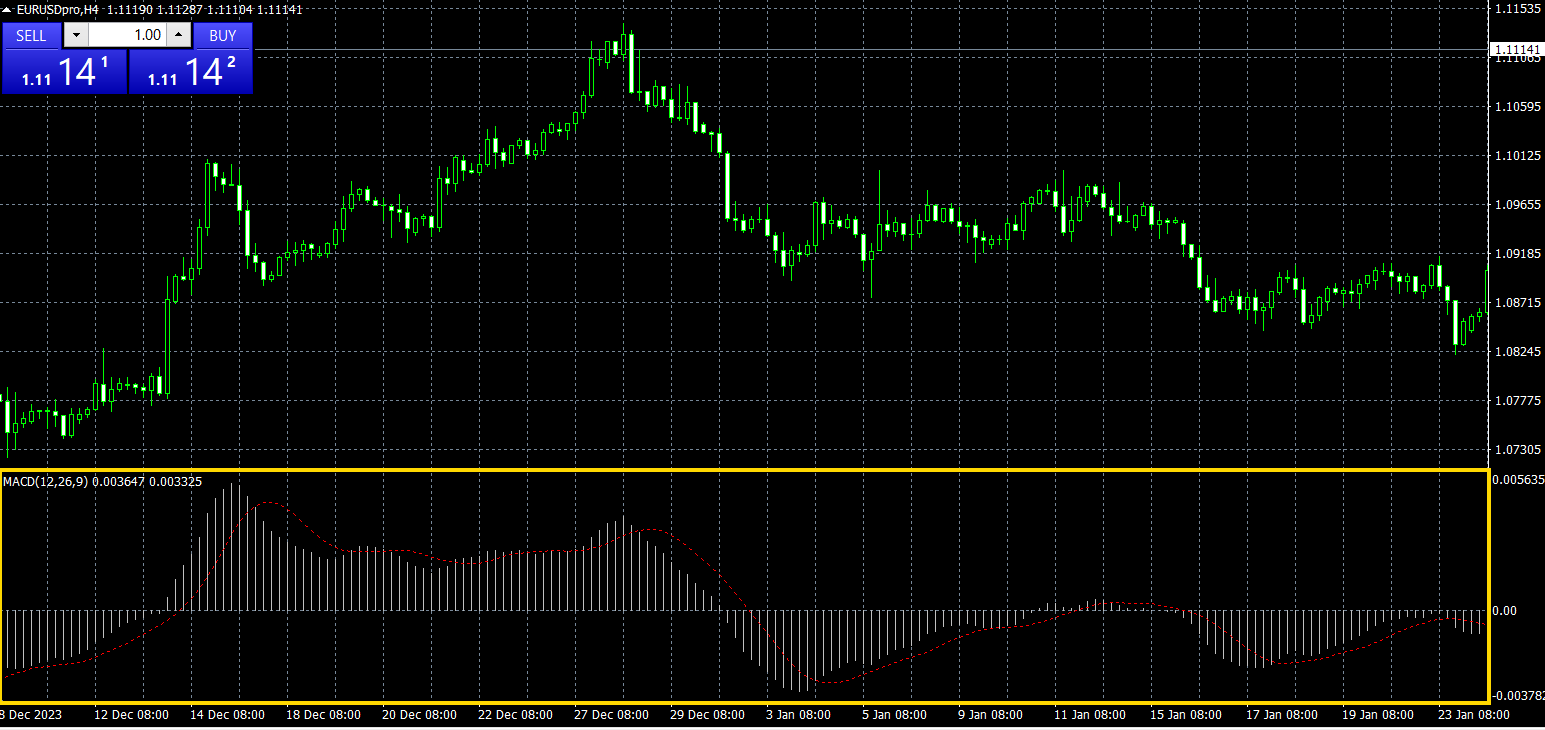This screenshot has width=1545, height=730.
Task: Click the 11 Jan 08:00 time label
Action: click(1089, 715)
